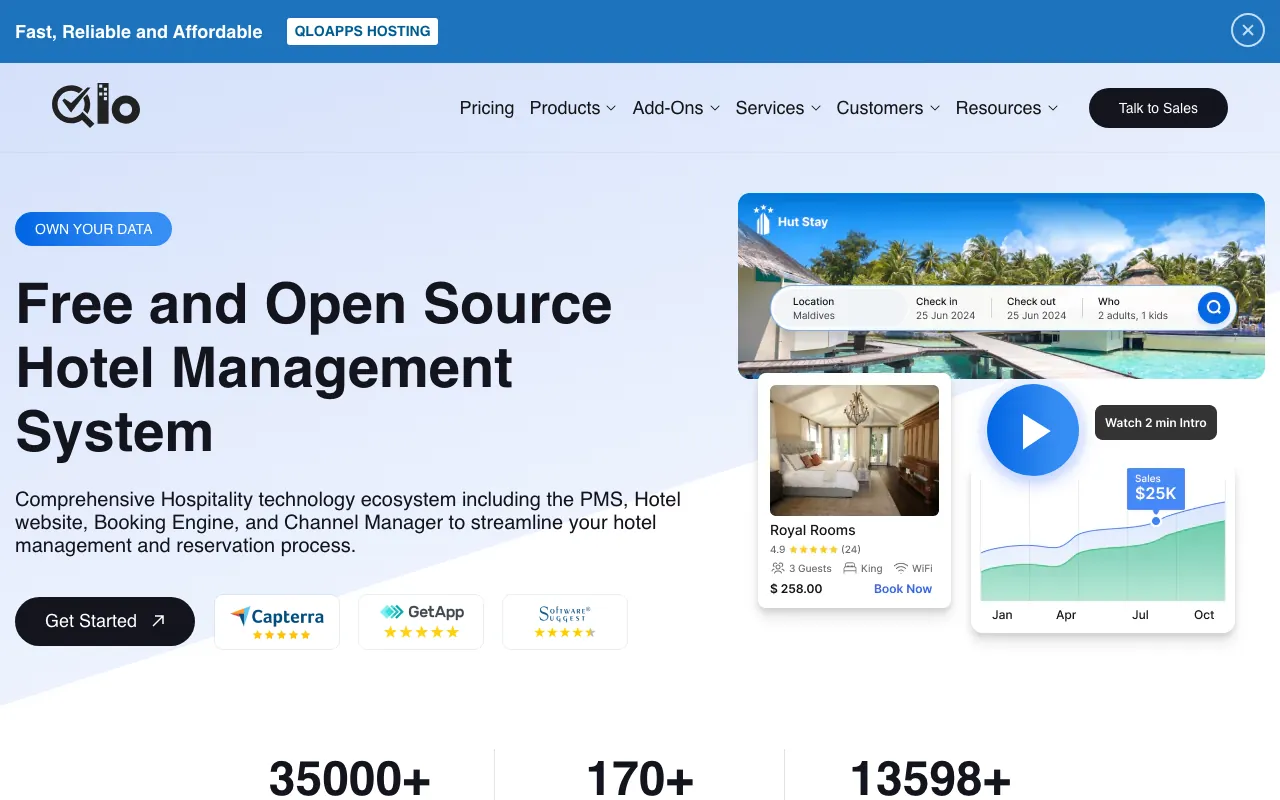
Task: Open the Software Suggest rating badge
Action: pyautogui.click(x=565, y=622)
